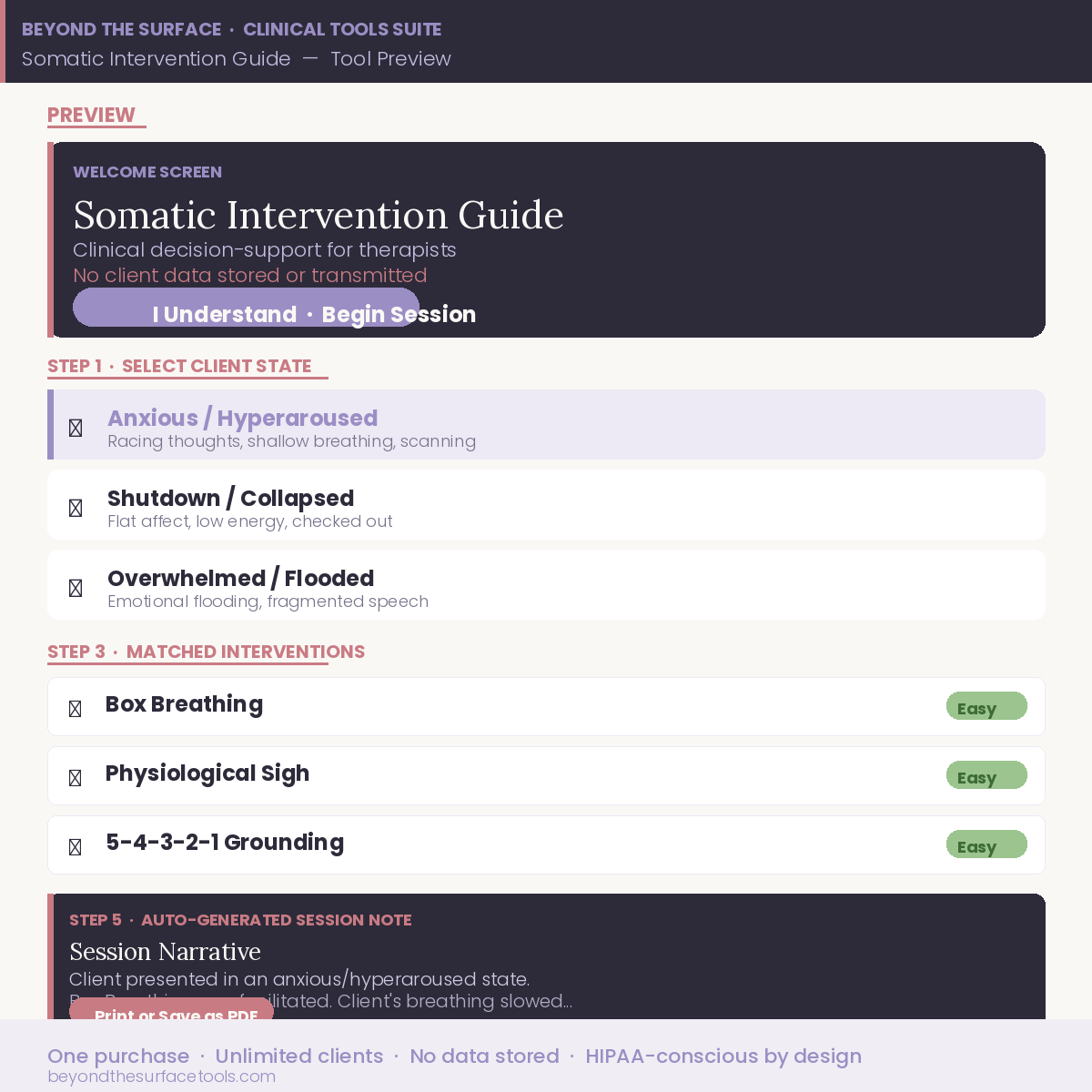Image resolution: width=1092 pixels, height=1092 pixels.
Task: Click the Box Breathing icon
Action: 76,708
